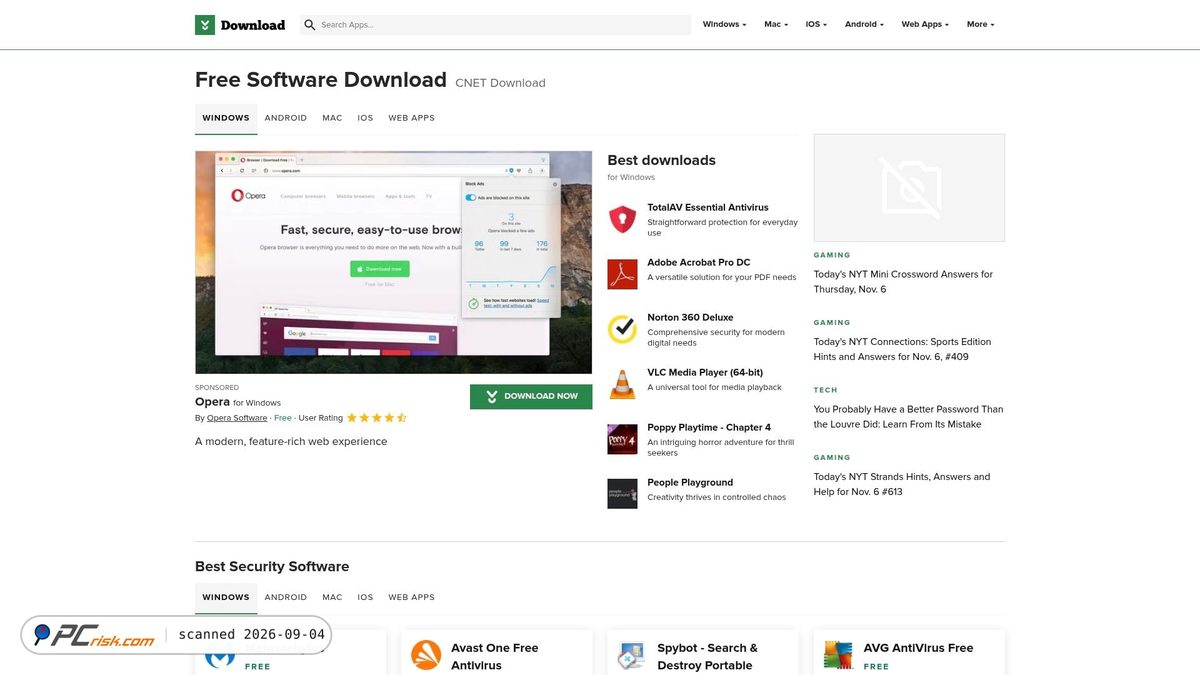Open Avast One Free Antivirus card title
This screenshot has height=675, width=1200.
click(x=495, y=656)
